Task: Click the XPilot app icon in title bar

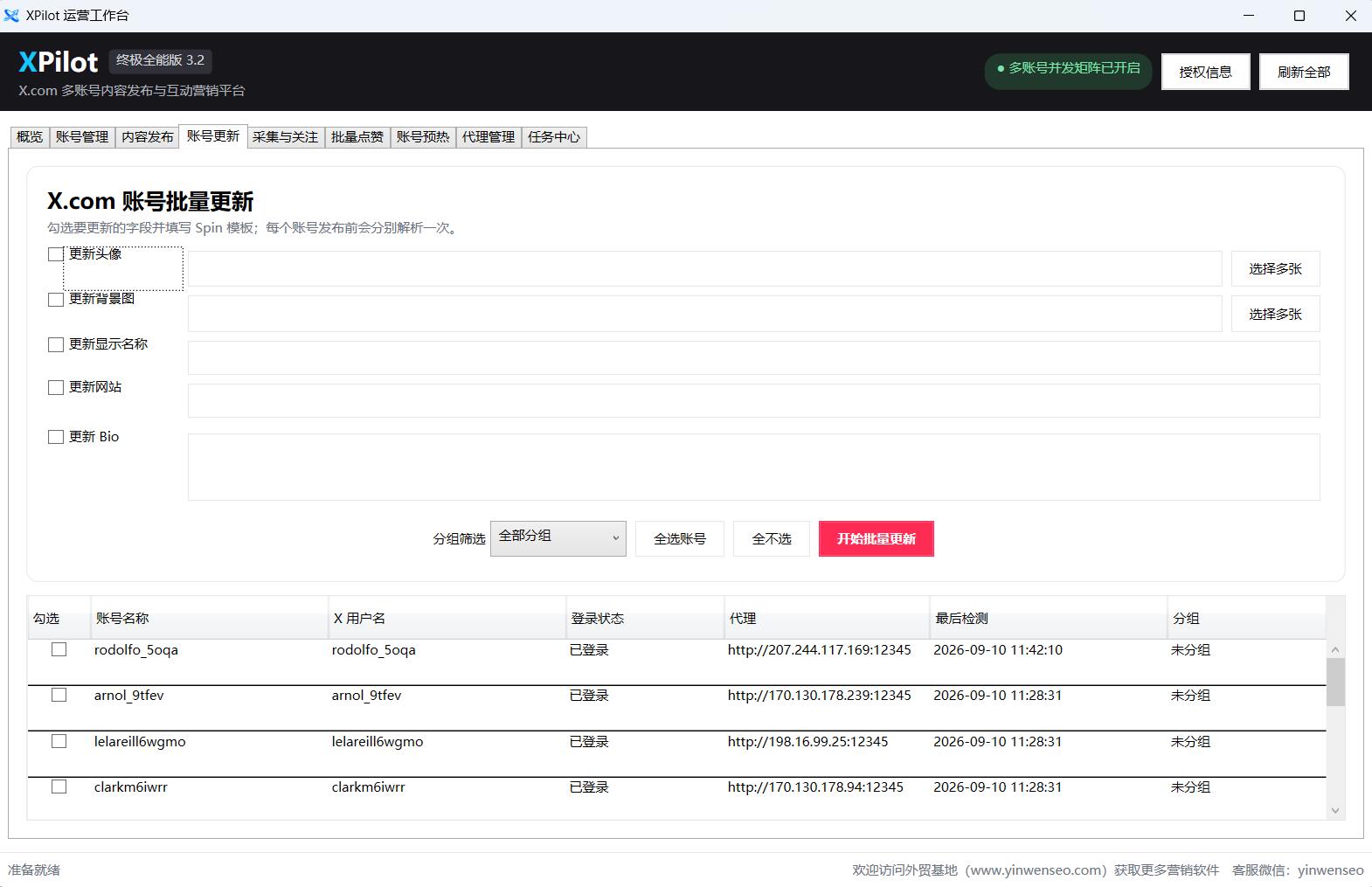Action: coord(11,16)
